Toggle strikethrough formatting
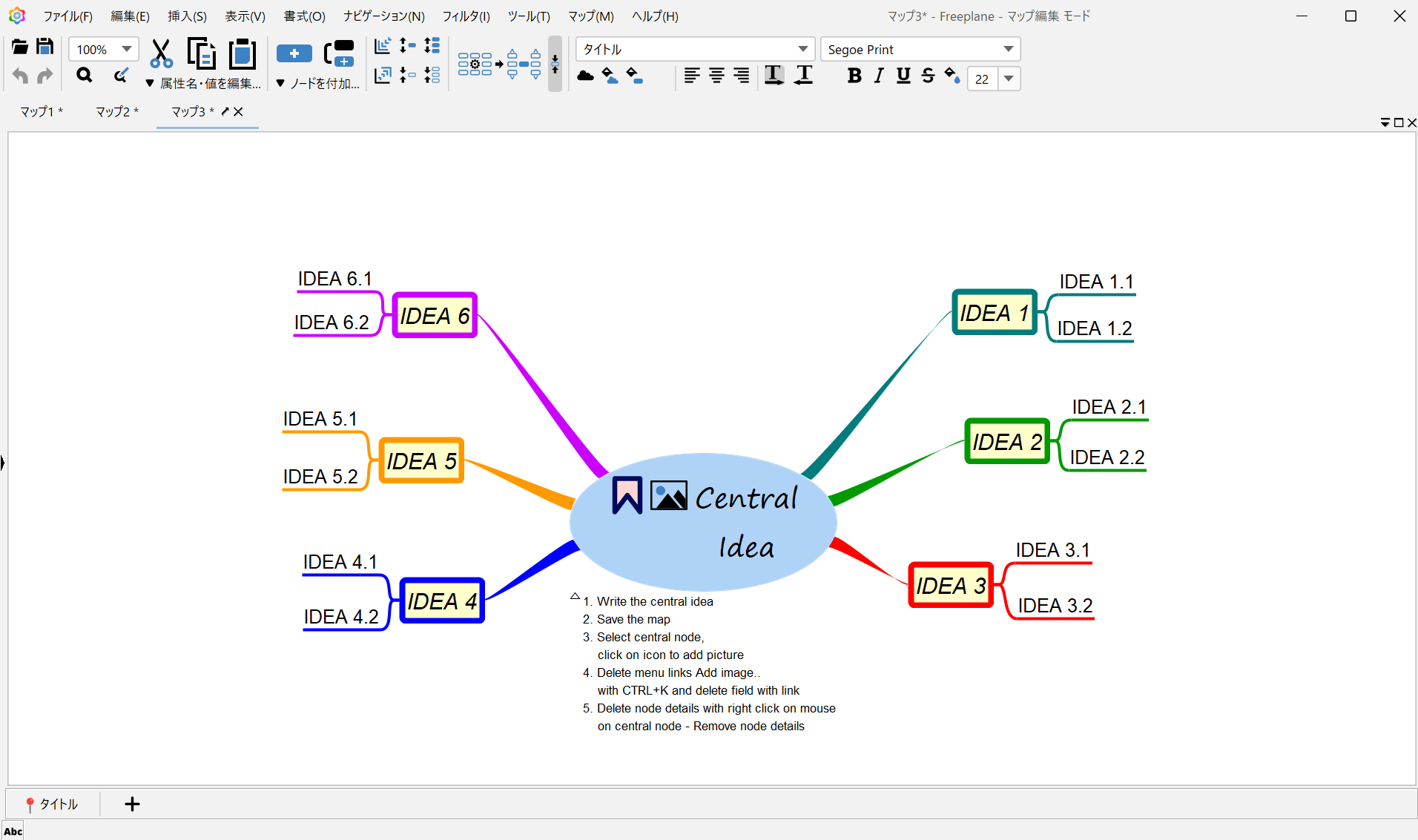The width and height of the screenshot is (1418, 840). click(x=928, y=76)
